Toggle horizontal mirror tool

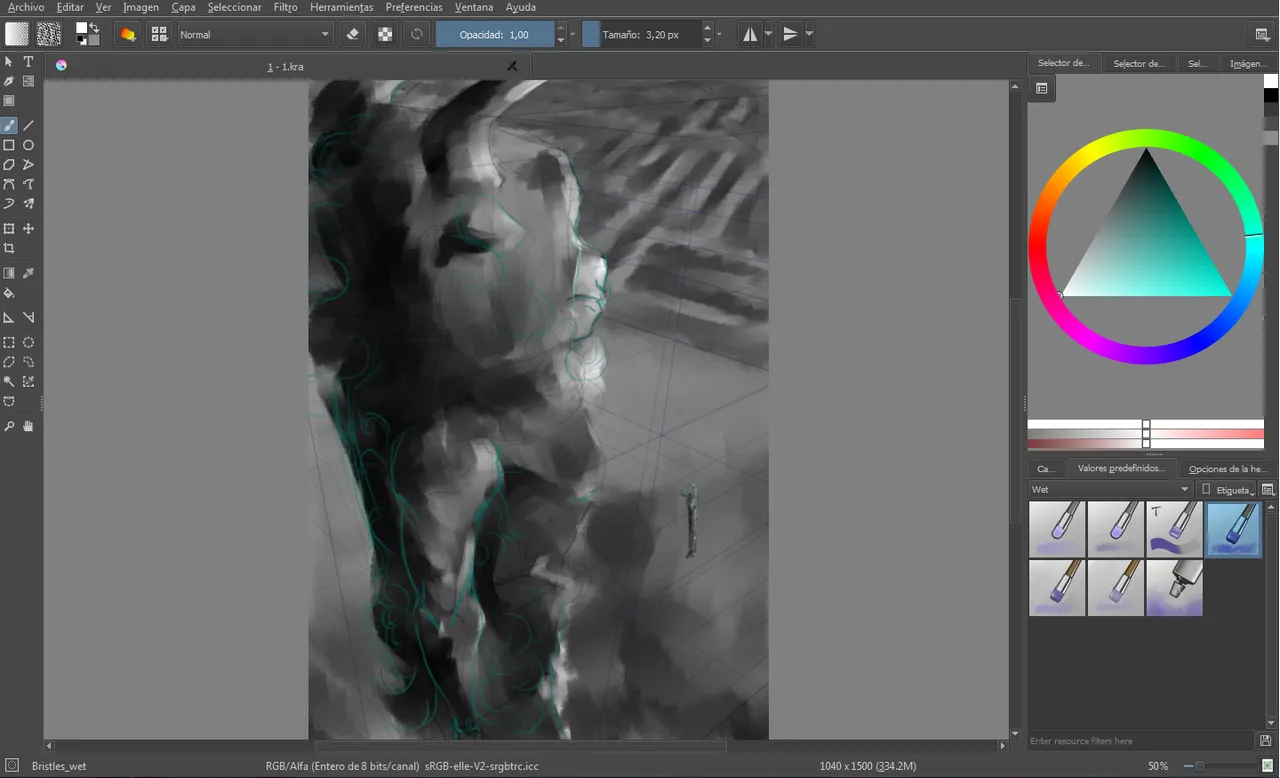(x=750, y=34)
